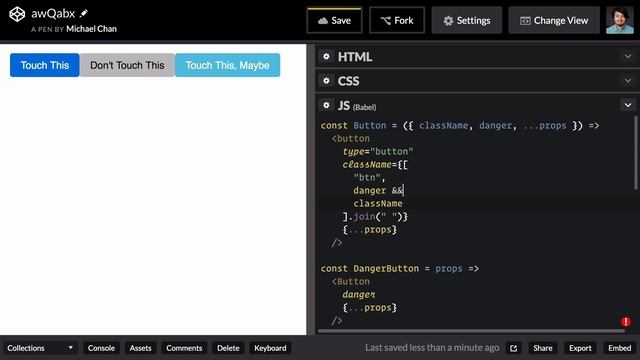Place cursor after 'danger &&' in code
This screenshot has width=640, height=360.
pyautogui.click(x=404, y=191)
